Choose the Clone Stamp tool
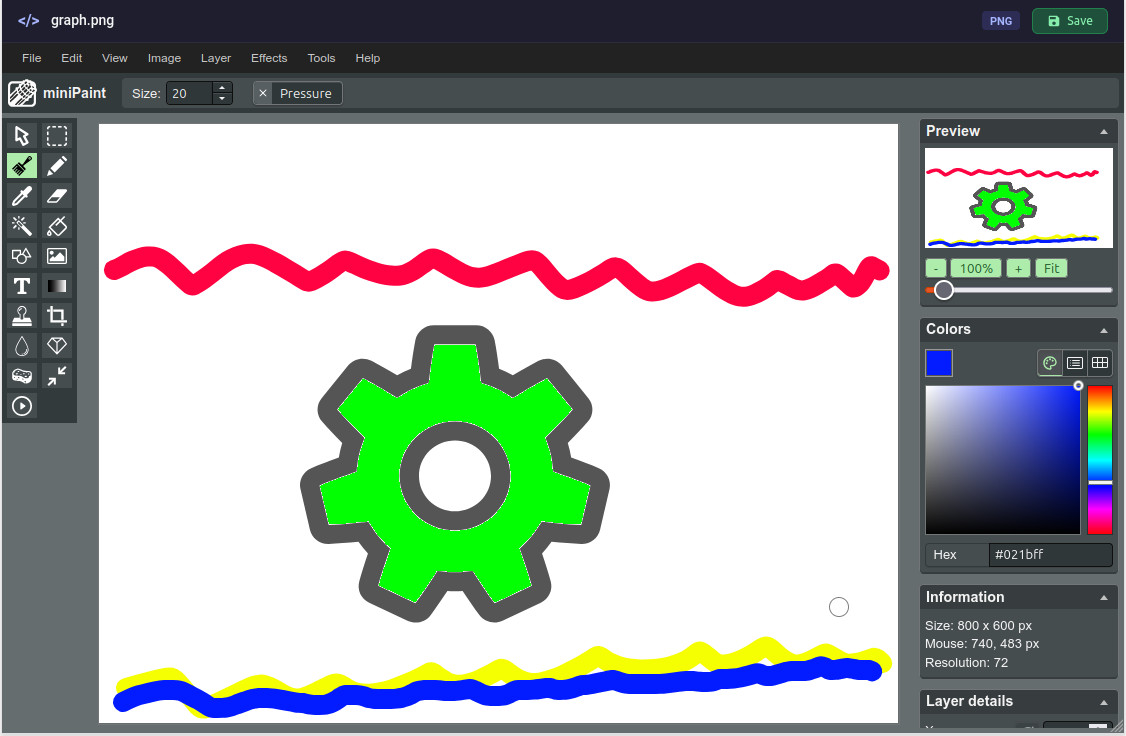This screenshot has width=1126, height=736. pyautogui.click(x=22, y=317)
